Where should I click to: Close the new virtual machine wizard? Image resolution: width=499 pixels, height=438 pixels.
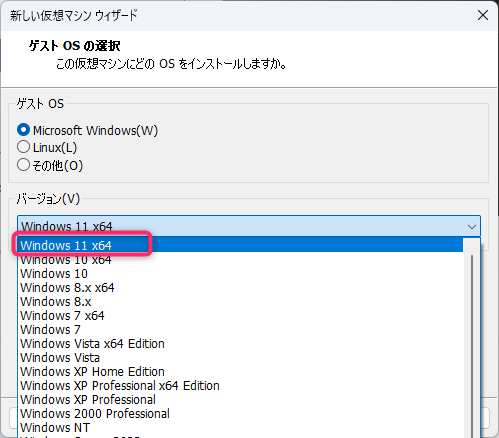point(483,15)
